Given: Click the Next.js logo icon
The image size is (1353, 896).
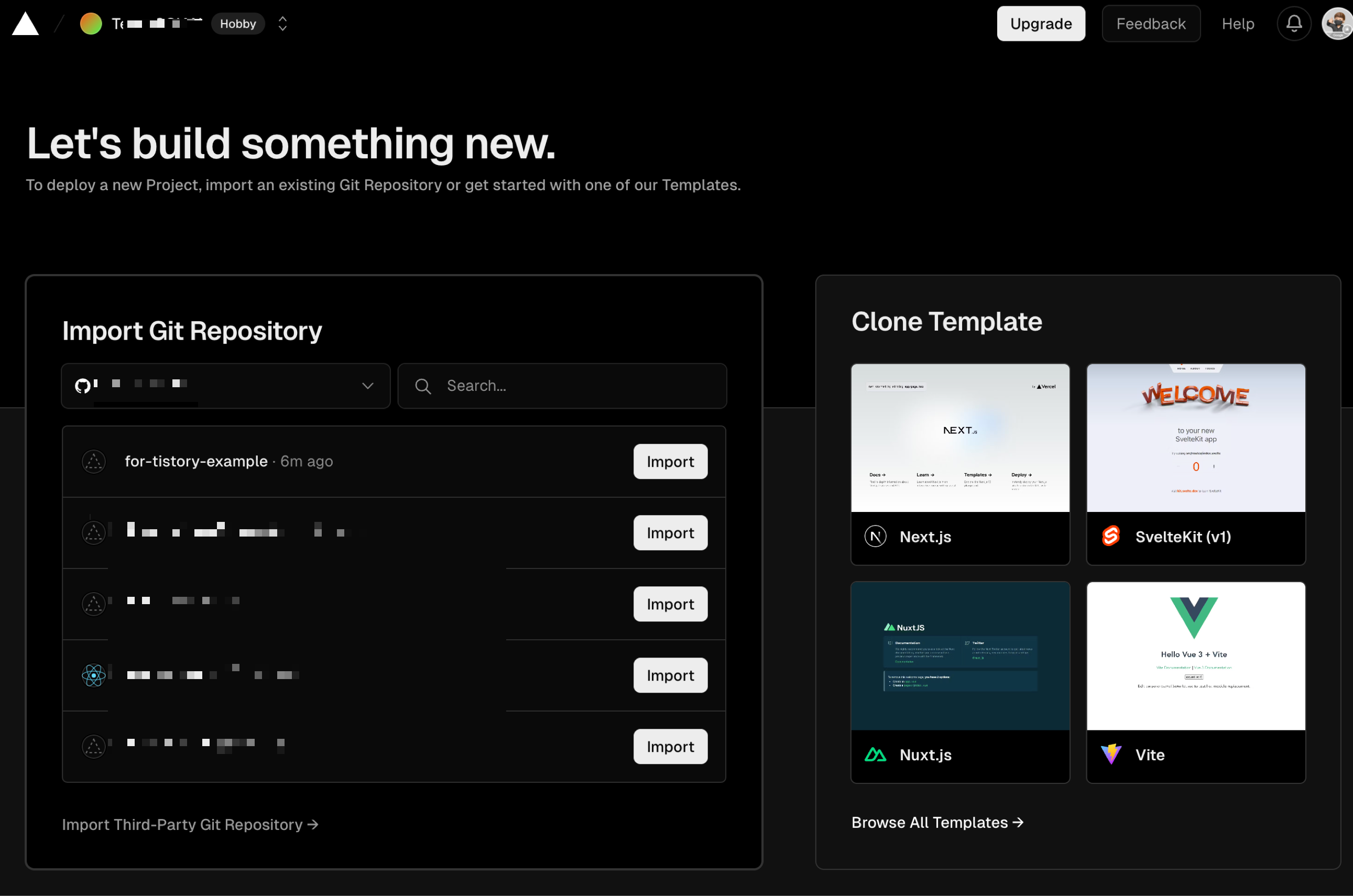Looking at the screenshot, I should (x=875, y=537).
